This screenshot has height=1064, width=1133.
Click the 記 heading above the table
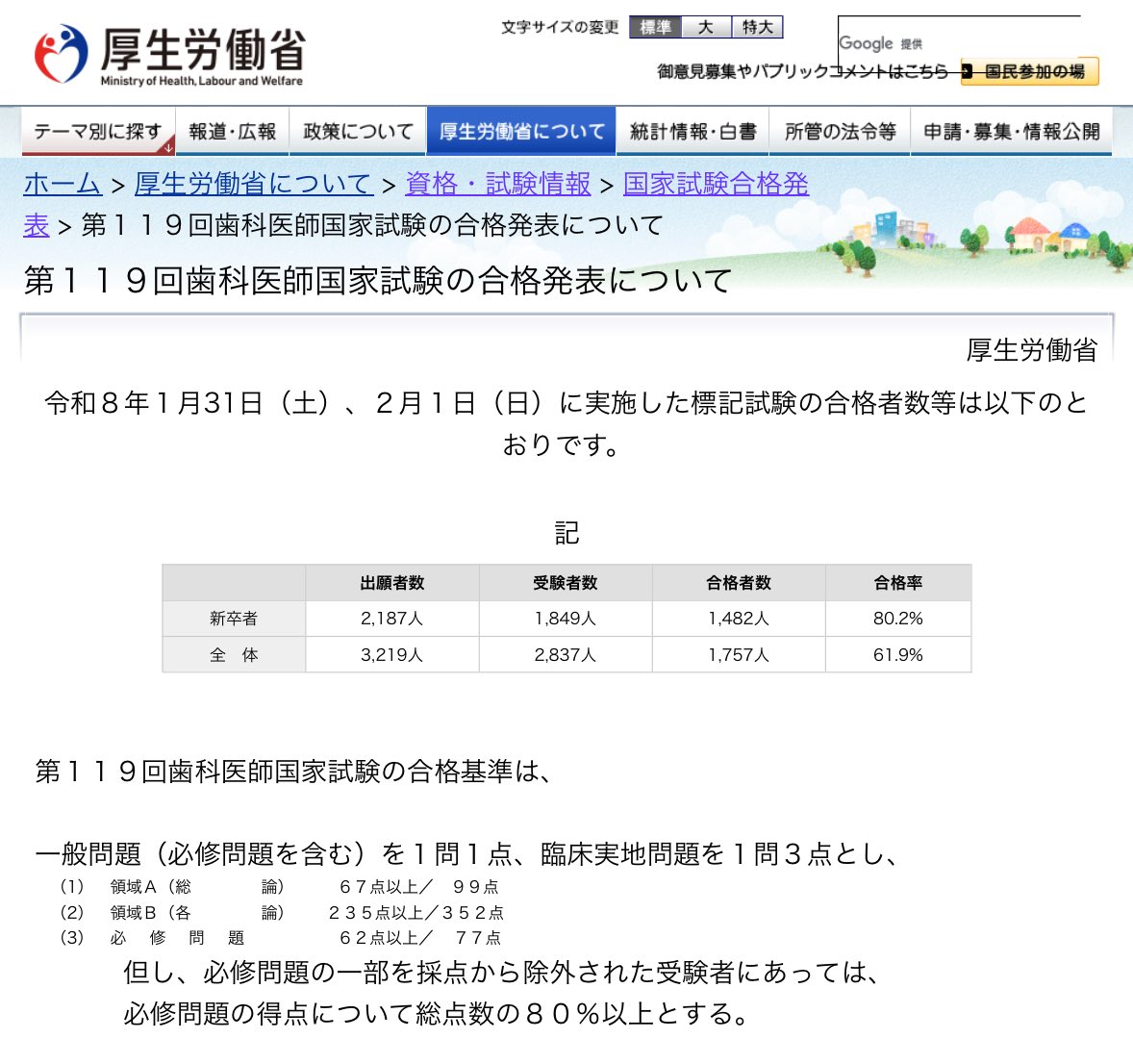pos(566,534)
